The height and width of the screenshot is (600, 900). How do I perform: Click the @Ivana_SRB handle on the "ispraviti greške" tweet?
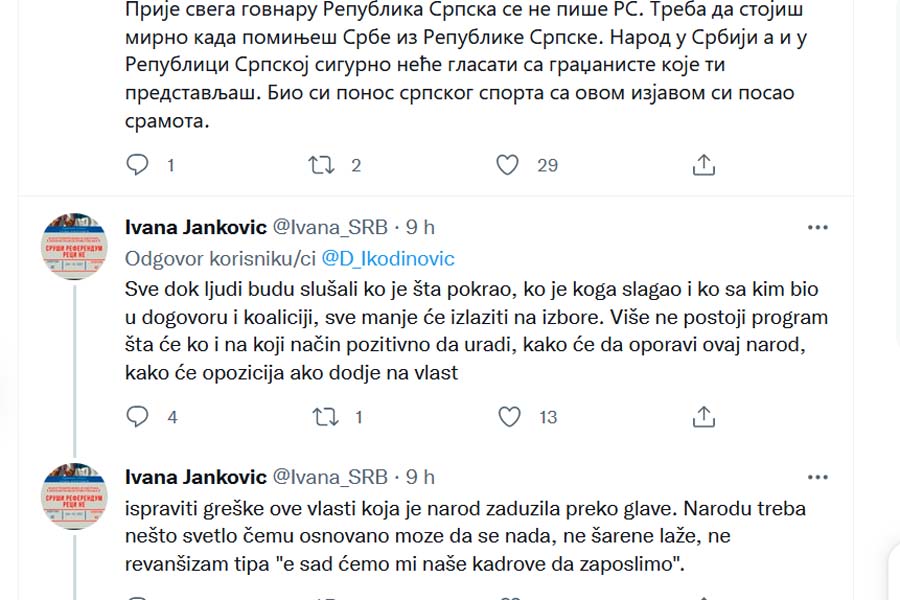click(x=329, y=477)
